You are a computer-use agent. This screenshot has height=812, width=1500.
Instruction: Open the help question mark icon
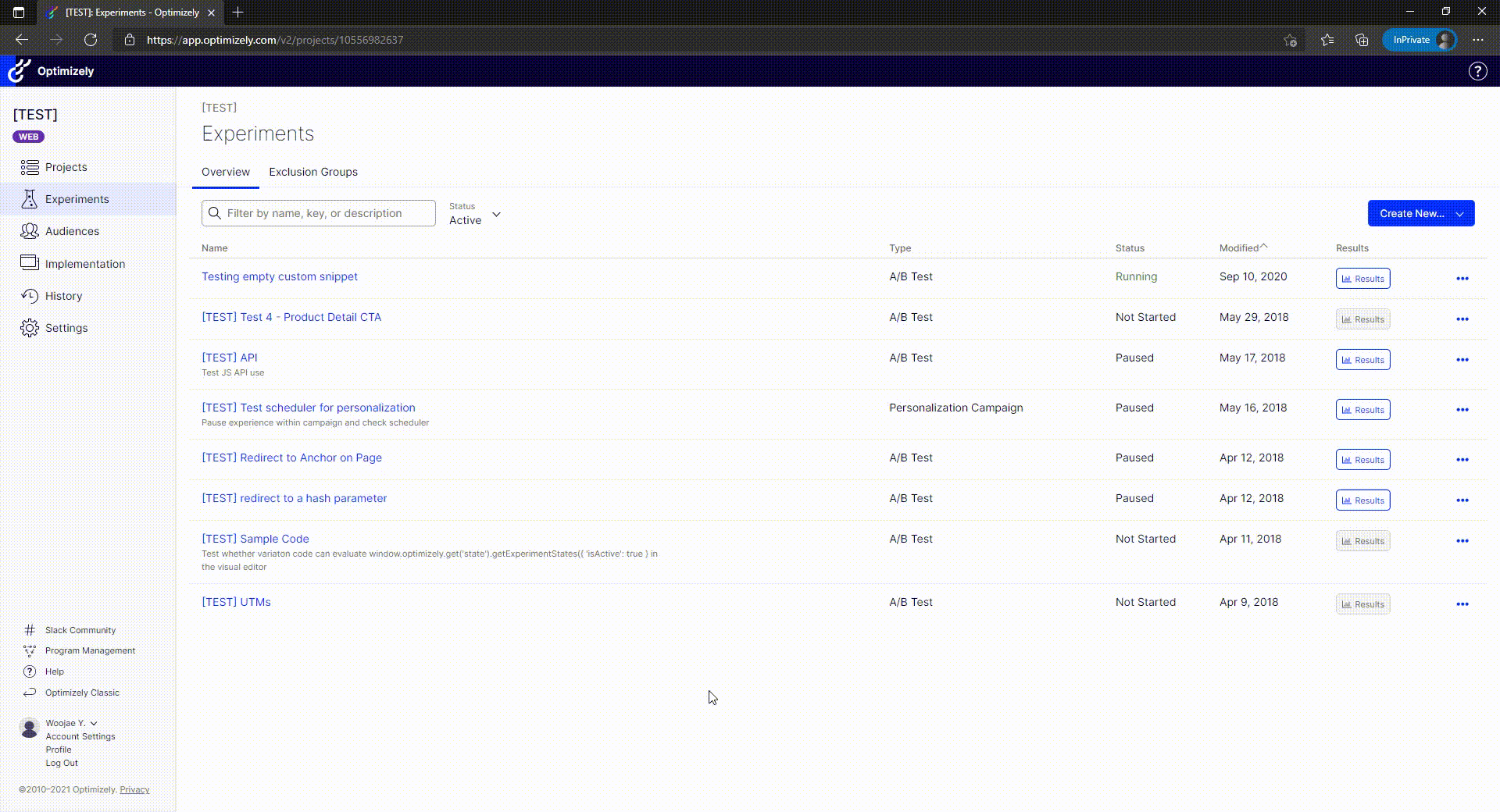pyautogui.click(x=1477, y=71)
